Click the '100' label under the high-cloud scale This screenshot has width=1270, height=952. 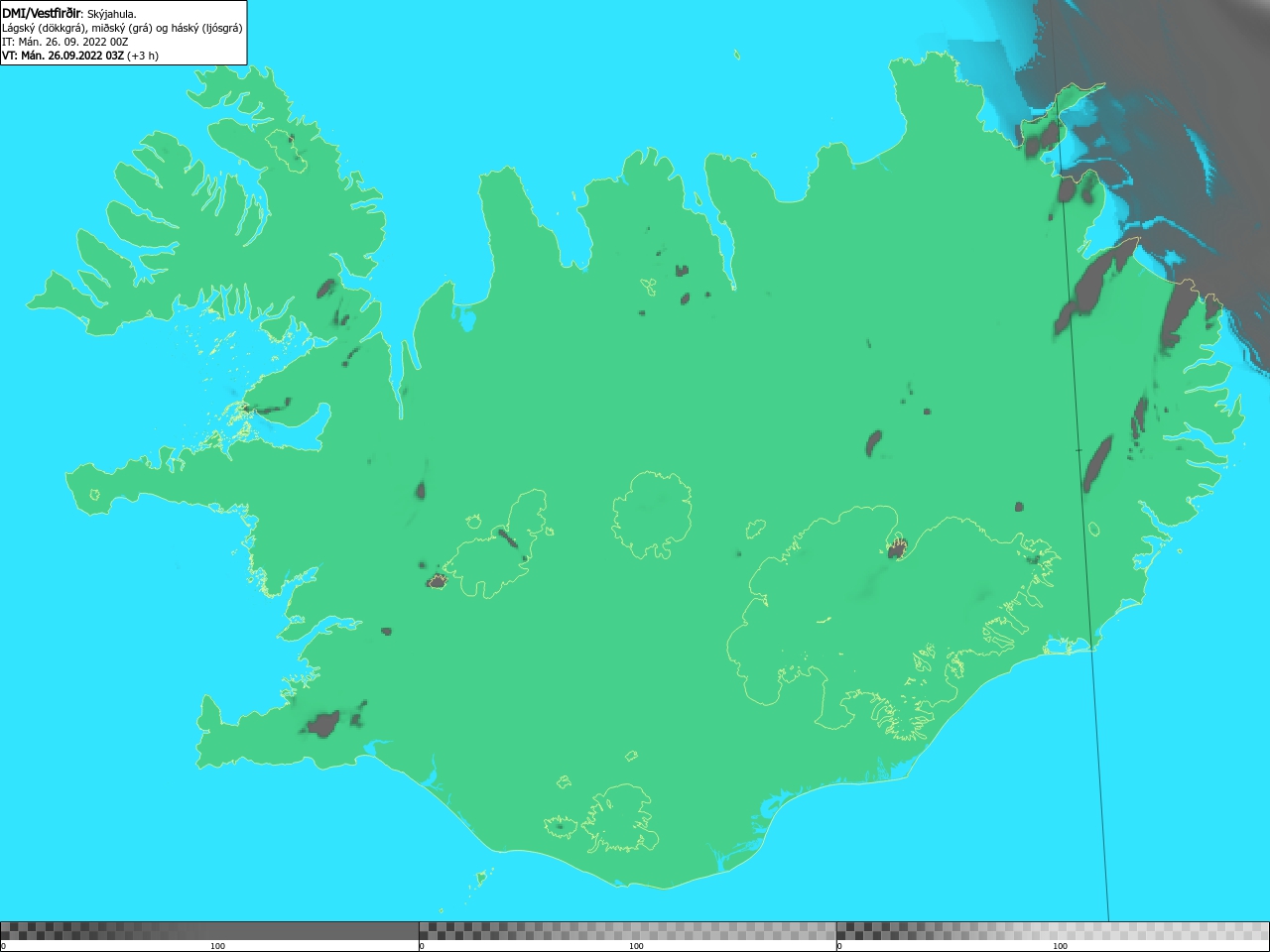[x=1060, y=946]
